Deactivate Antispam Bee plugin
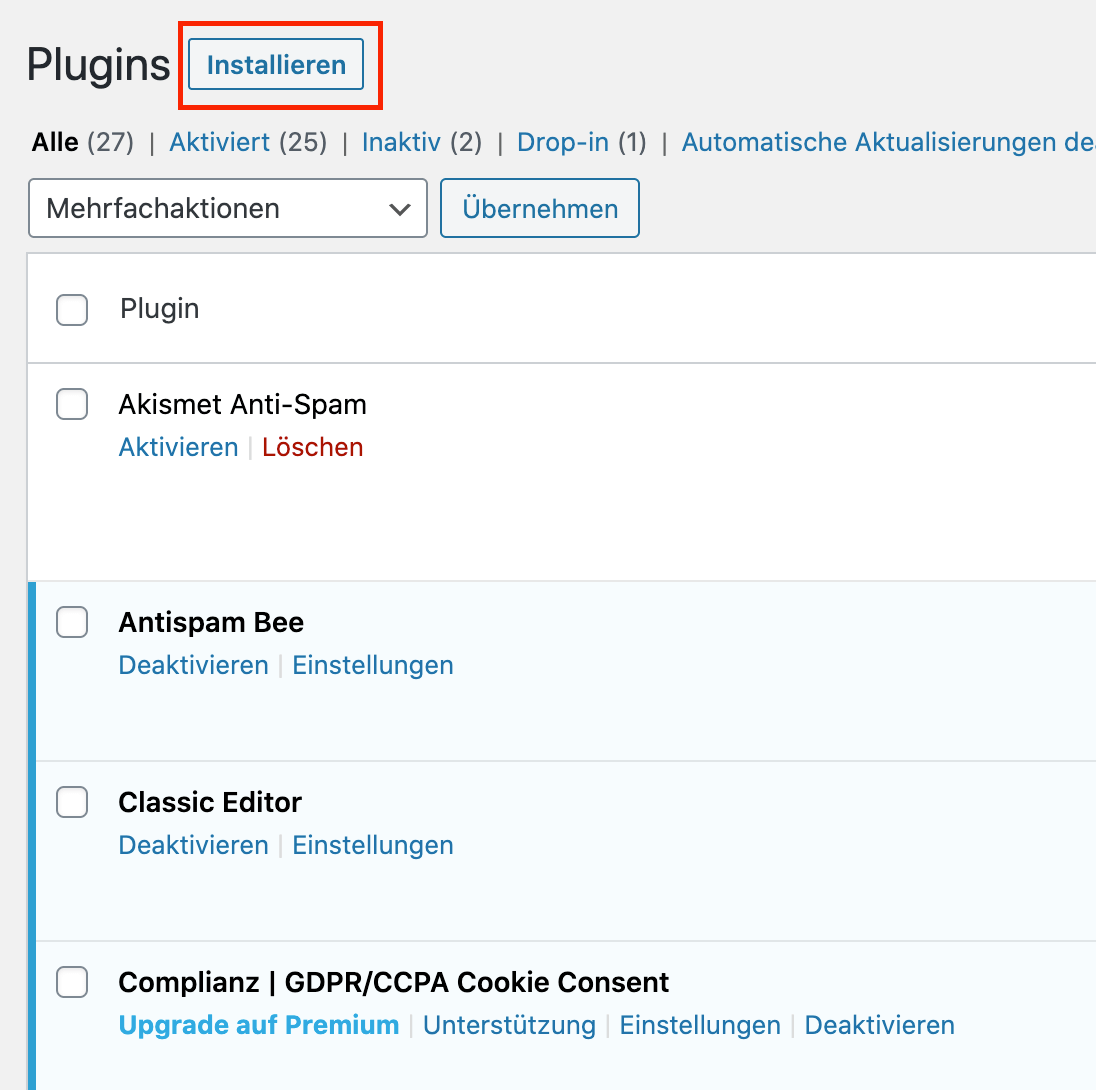This screenshot has width=1096, height=1090. point(194,665)
